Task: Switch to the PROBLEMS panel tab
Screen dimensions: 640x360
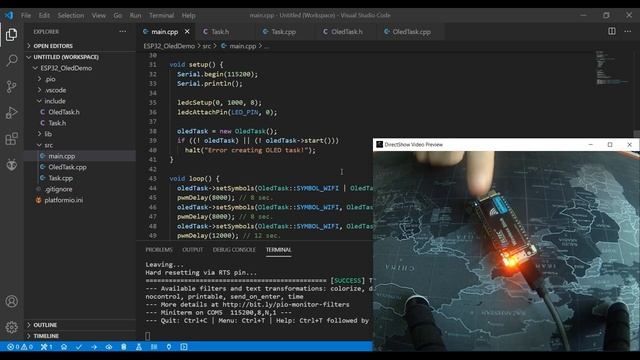Action: point(159,249)
